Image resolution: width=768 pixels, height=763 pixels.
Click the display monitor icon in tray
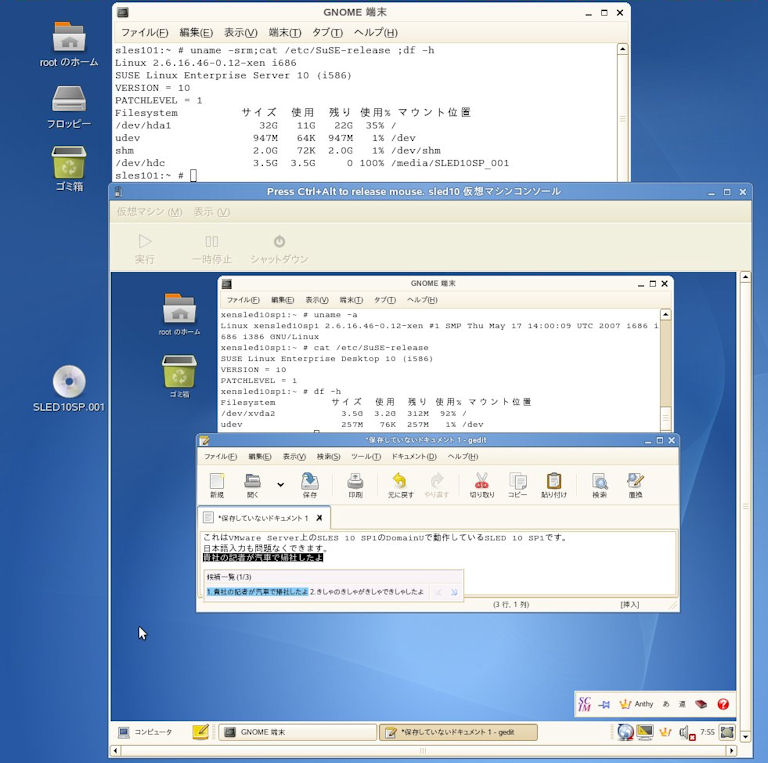645,732
